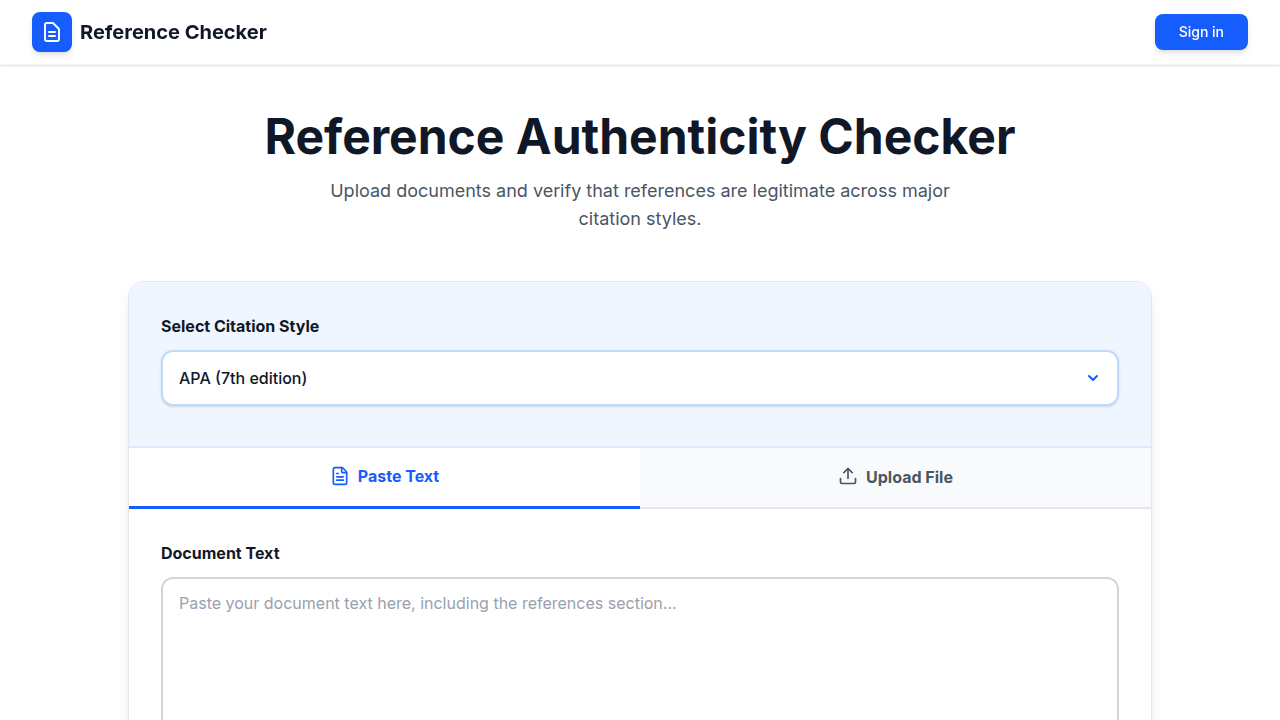Click the Reference Authenticity Checker heading
The width and height of the screenshot is (1280, 720).
[x=640, y=137]
